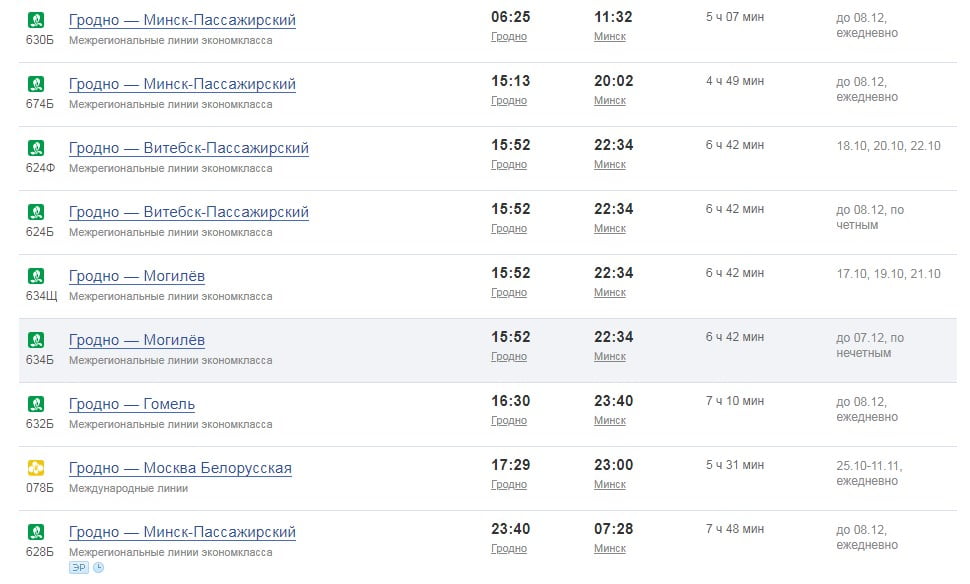
Task: Click the green train icon for 630Б
Action: point(36,20)
